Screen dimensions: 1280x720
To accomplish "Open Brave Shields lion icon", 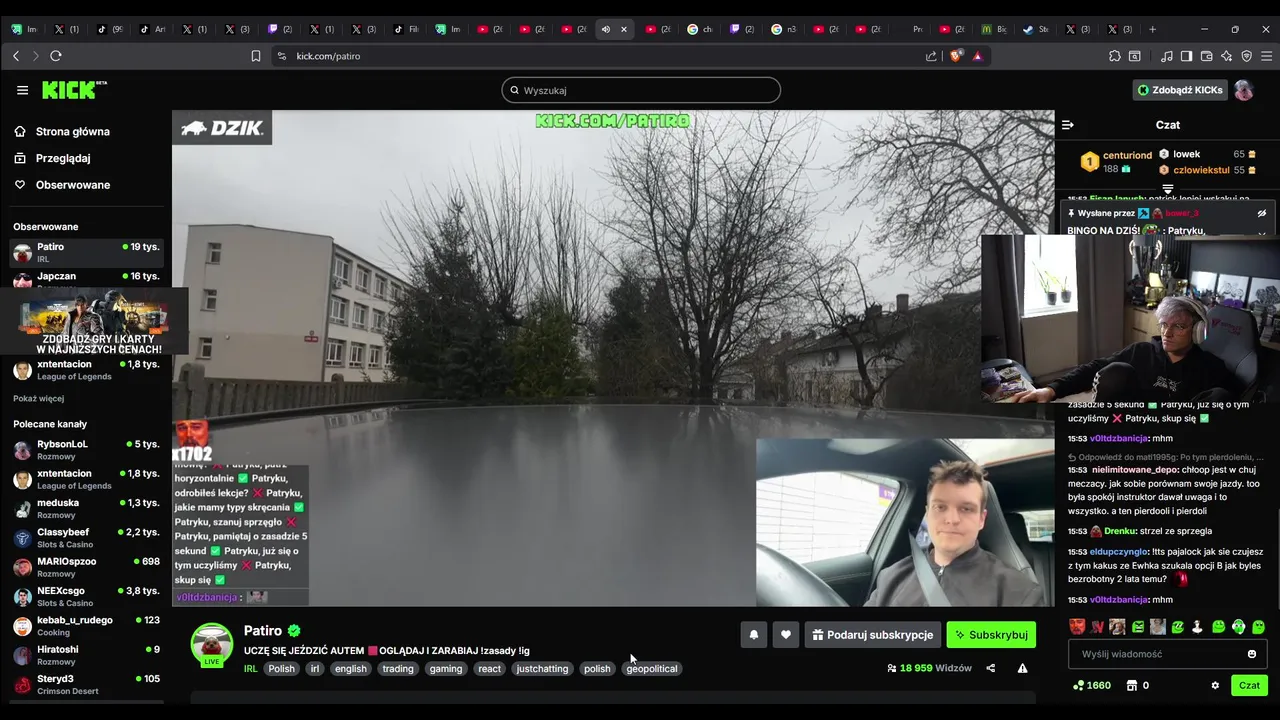I will (x=955, y=56).
